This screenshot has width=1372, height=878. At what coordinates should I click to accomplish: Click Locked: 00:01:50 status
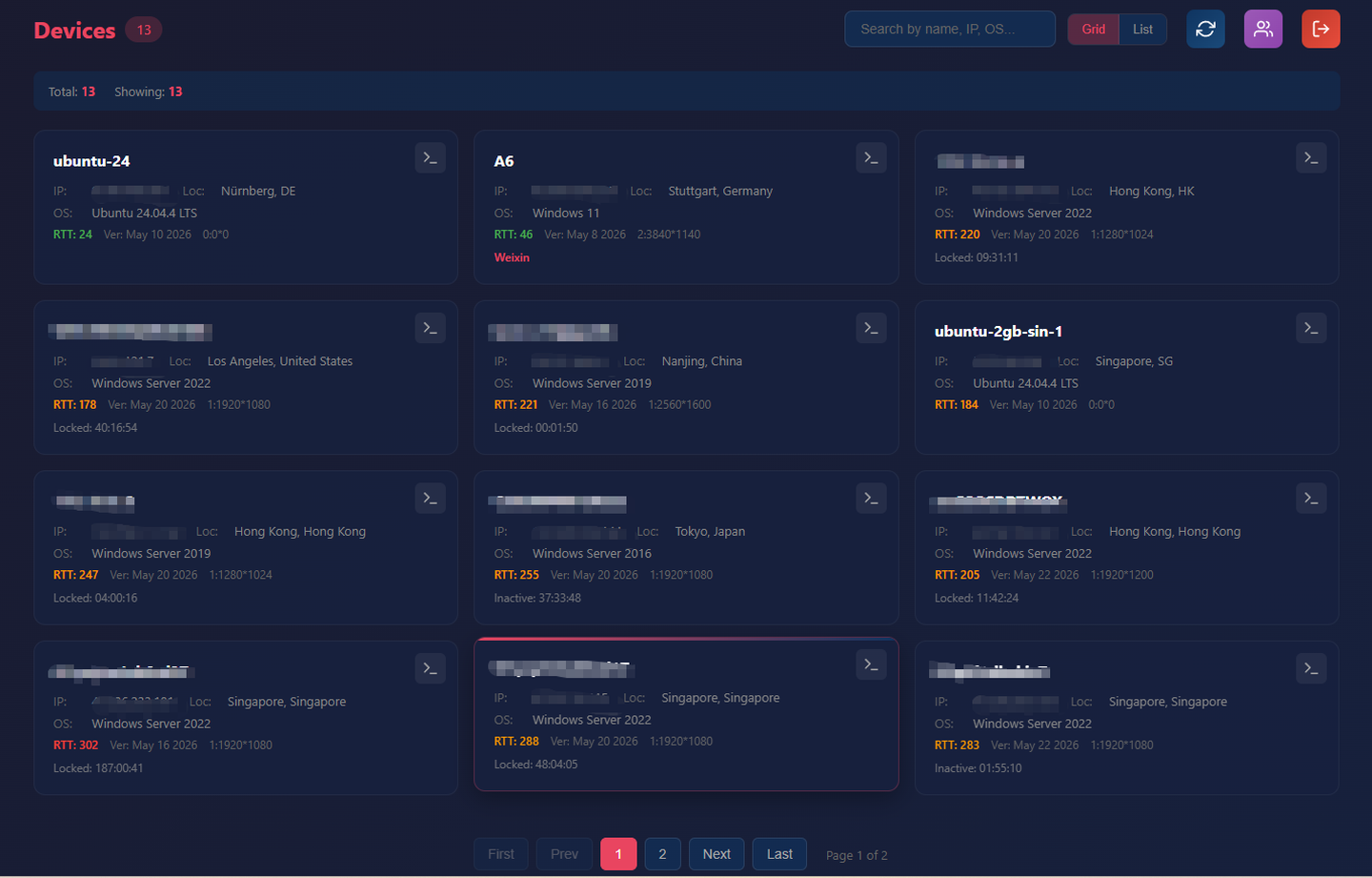click(535, 428)
